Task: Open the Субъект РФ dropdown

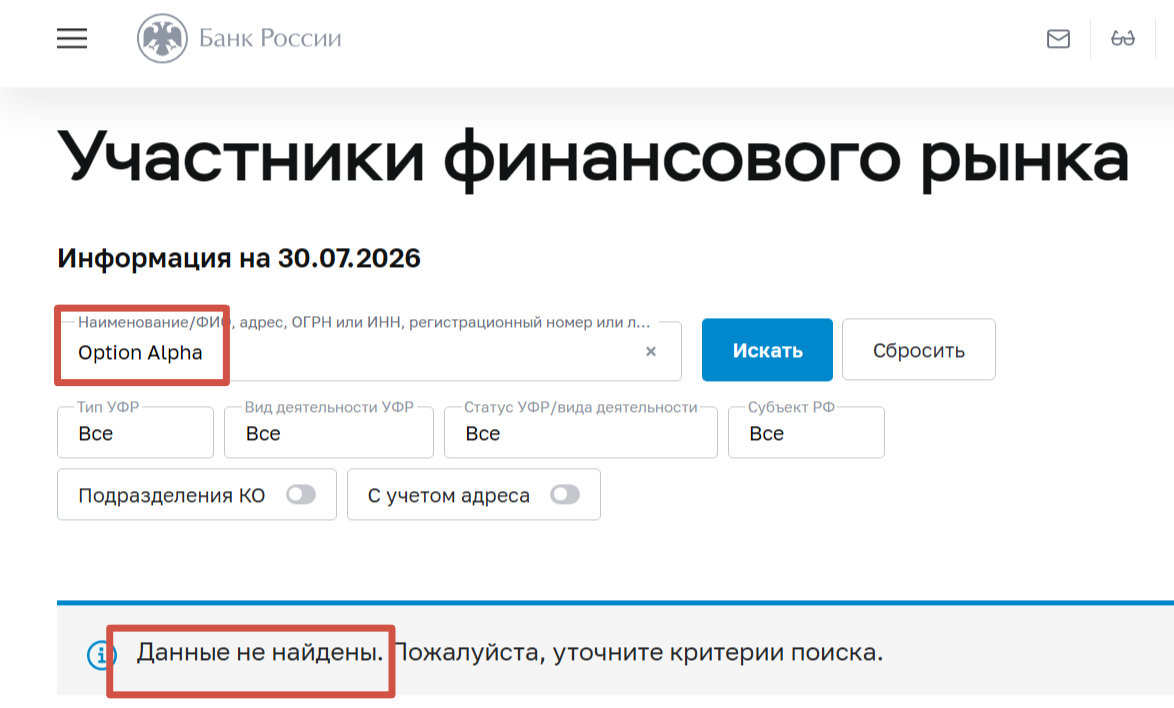Action: click(x=806, y=432)
